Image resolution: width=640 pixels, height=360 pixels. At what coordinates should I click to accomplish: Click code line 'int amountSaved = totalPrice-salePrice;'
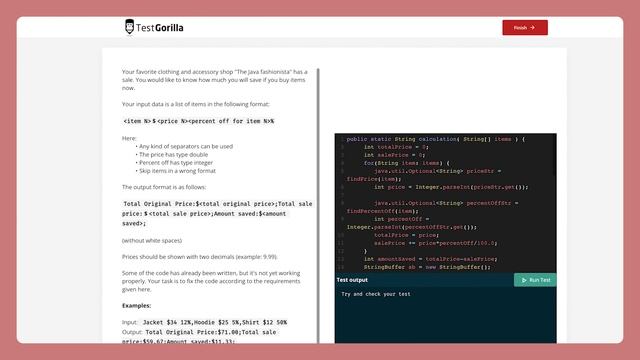431,259
